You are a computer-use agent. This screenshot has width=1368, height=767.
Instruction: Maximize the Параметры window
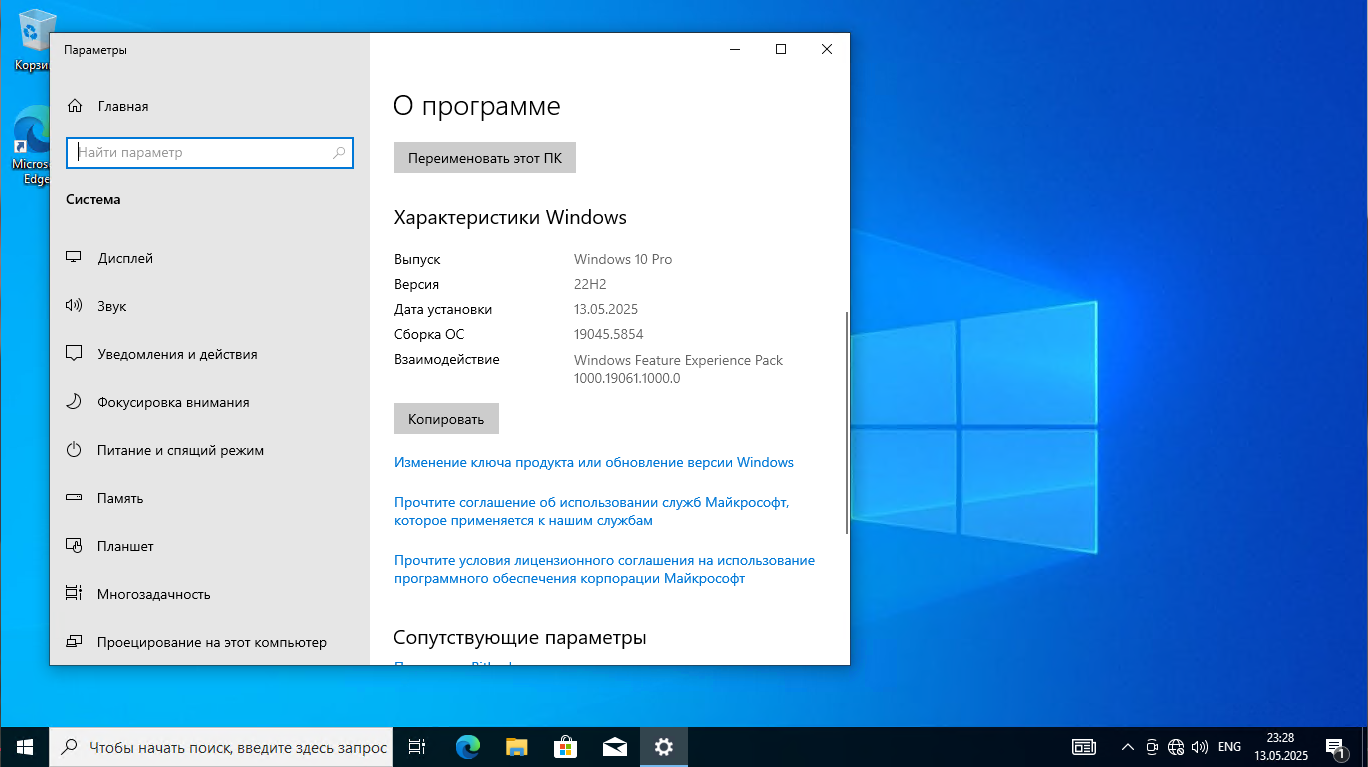781,49
